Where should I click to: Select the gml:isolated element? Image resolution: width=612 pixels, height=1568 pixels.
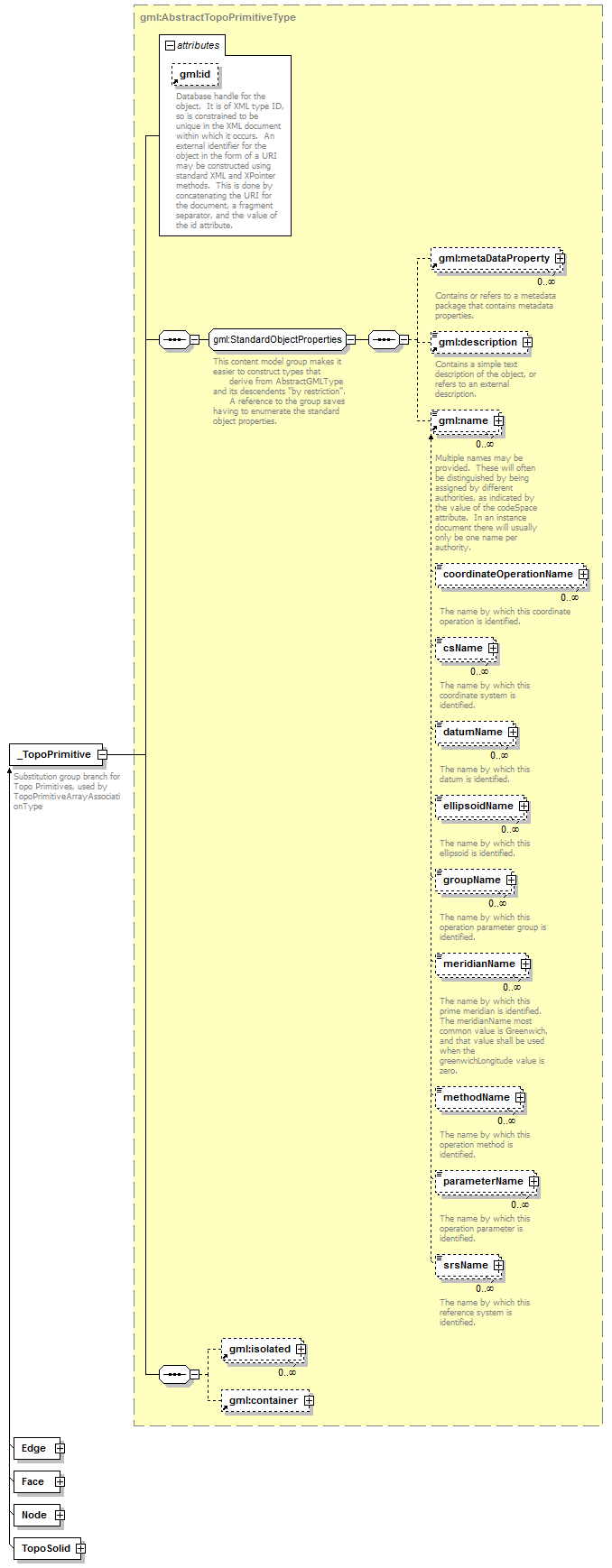point(260,1350)
